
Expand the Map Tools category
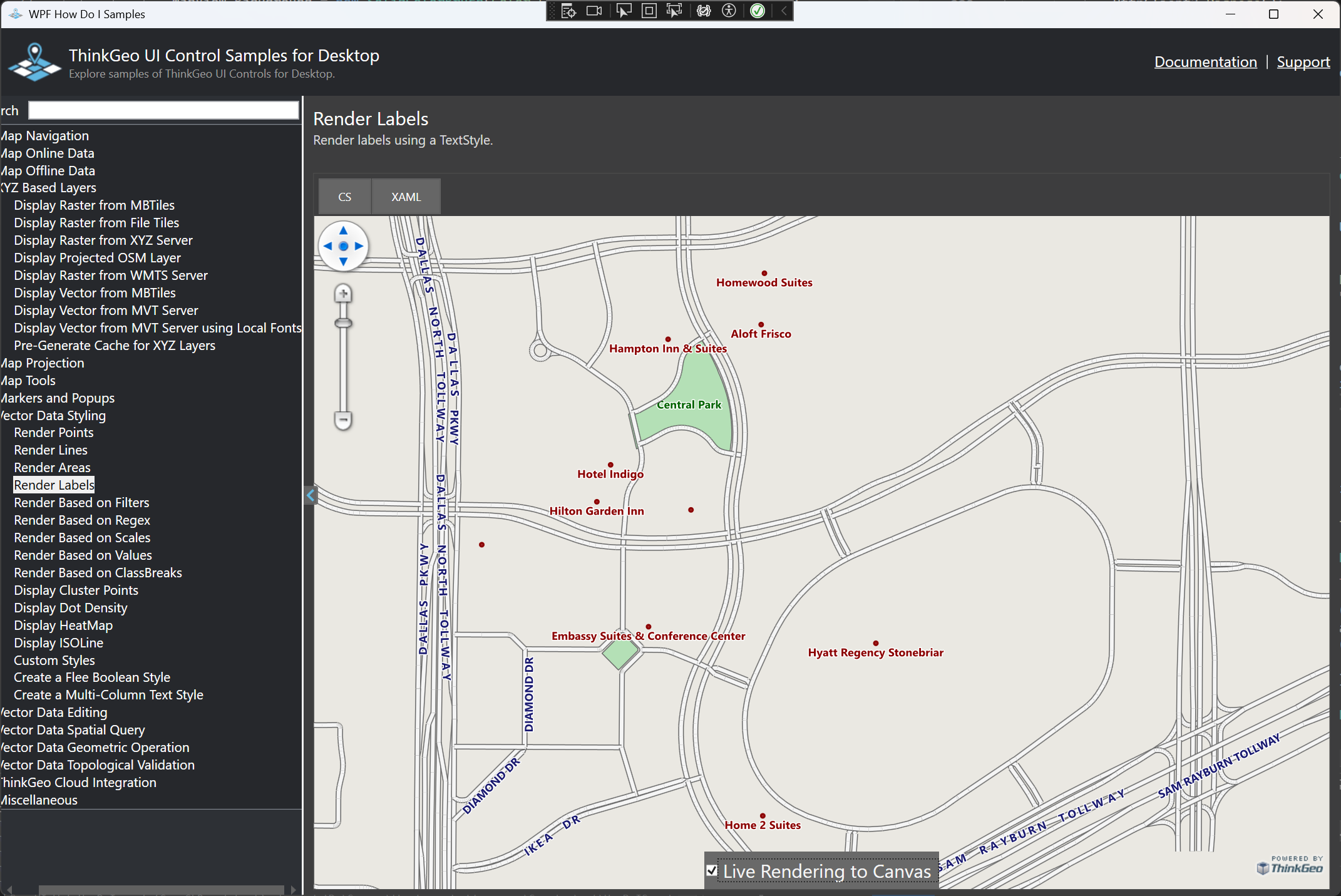point(28,380)
